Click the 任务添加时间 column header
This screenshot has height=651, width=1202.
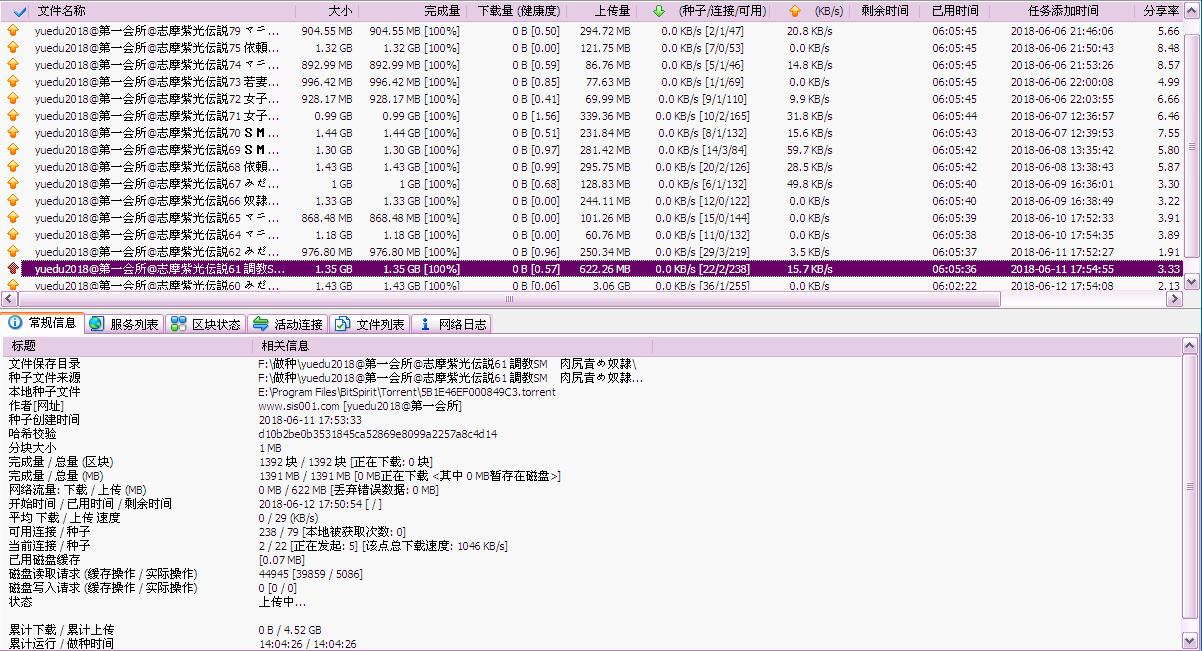1062,11
